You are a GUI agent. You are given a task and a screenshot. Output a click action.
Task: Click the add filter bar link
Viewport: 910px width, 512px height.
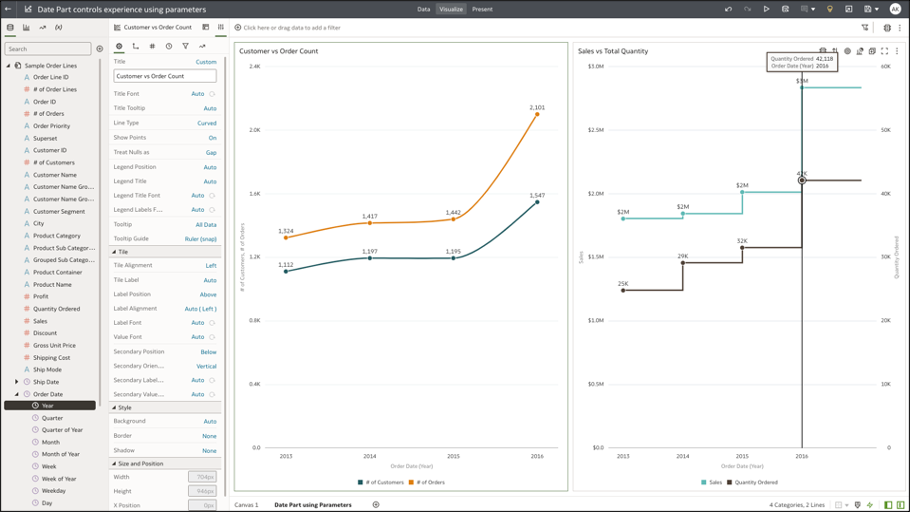[x=291, y=28]
